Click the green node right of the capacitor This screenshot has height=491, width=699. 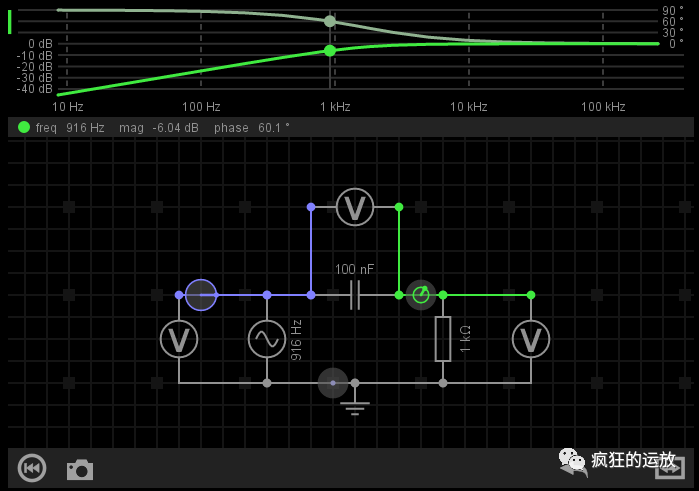pos(399,295)
